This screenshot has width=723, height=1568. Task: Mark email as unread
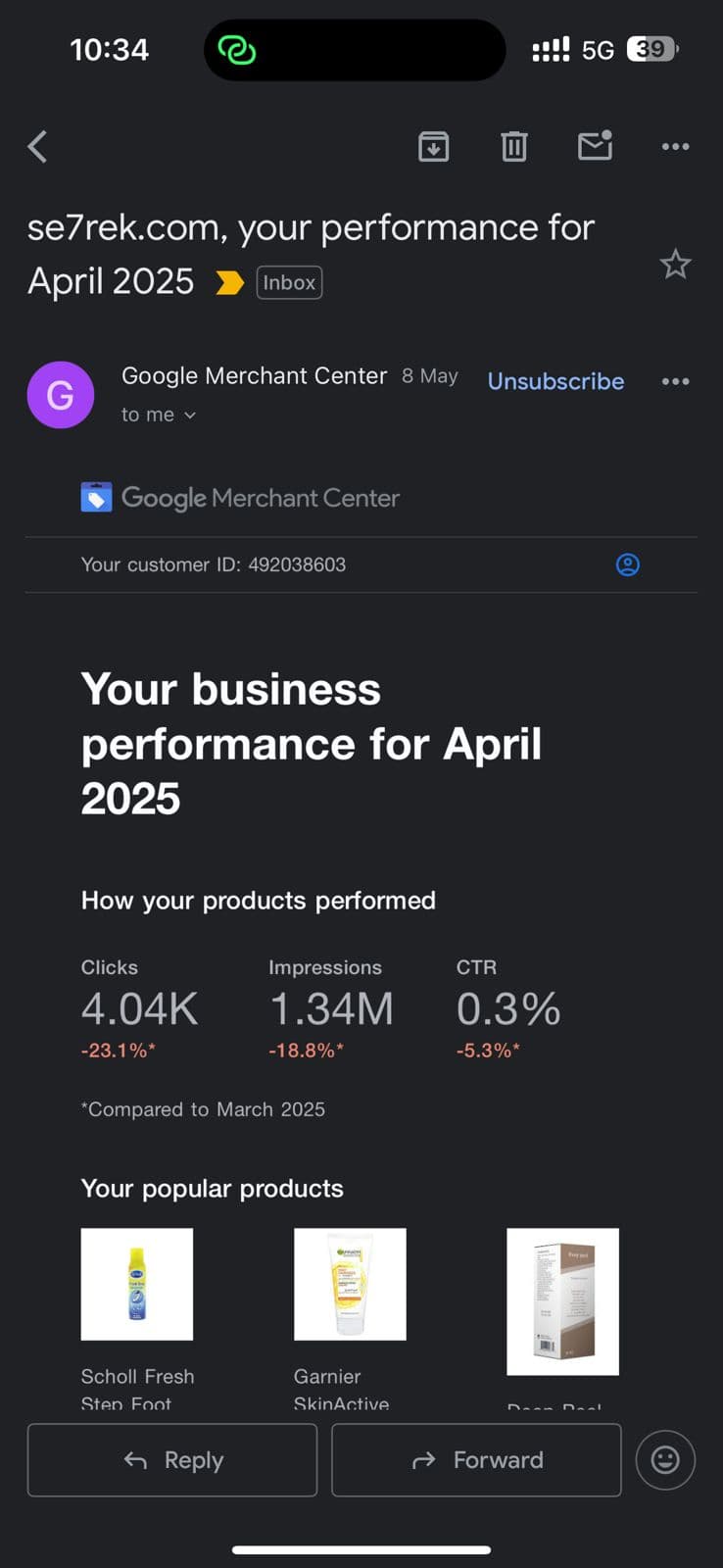pyautogui.click(x=595, y=146)
